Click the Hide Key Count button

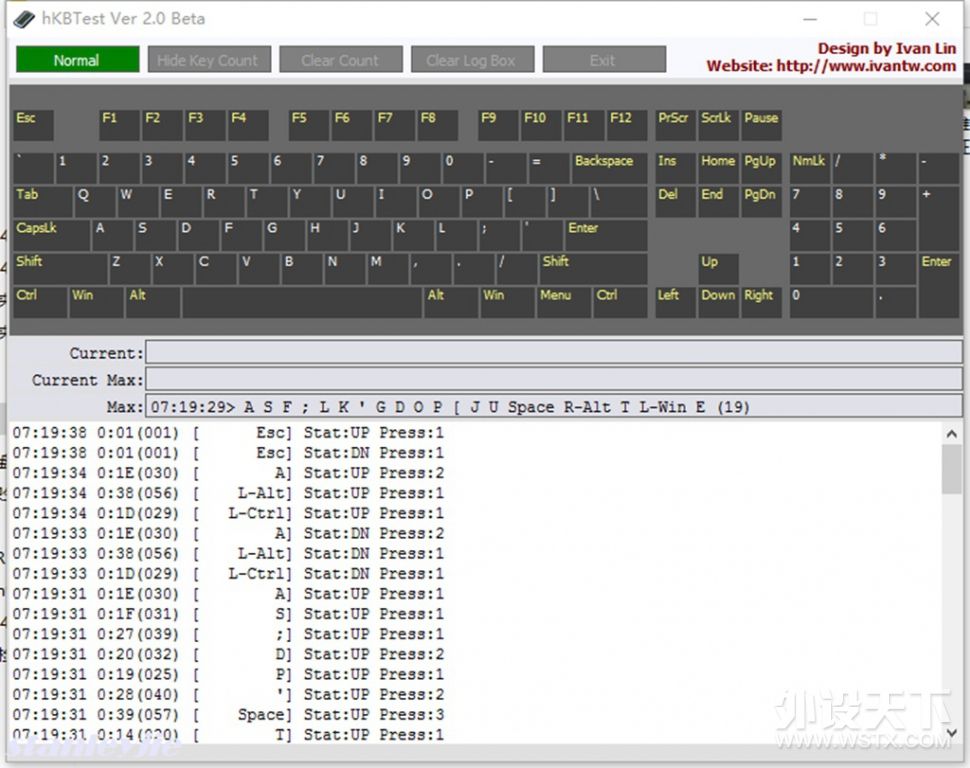click(x=209, y=60)
